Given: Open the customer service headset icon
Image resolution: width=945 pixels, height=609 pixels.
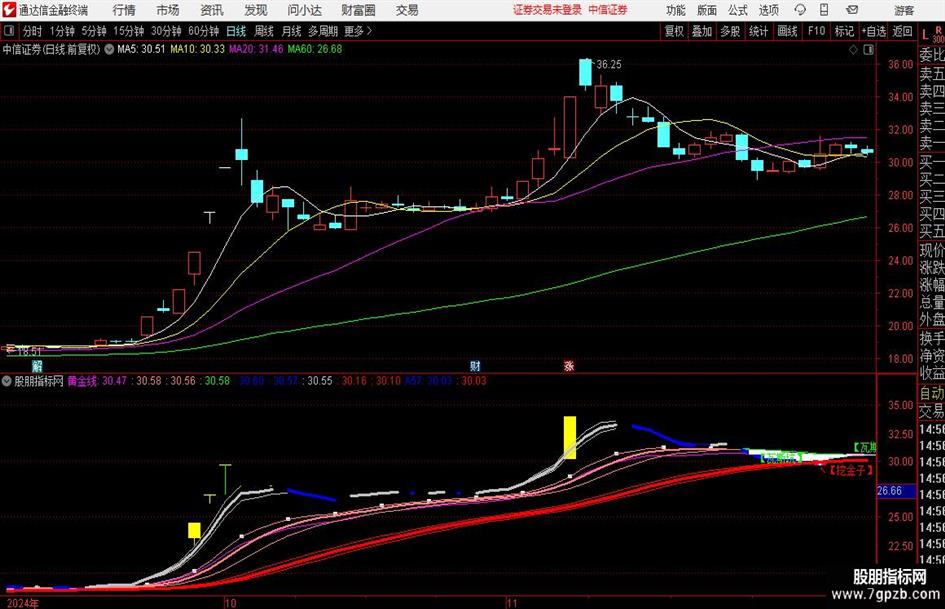Looking at the screenshot, I should click(x=800, y=10).
